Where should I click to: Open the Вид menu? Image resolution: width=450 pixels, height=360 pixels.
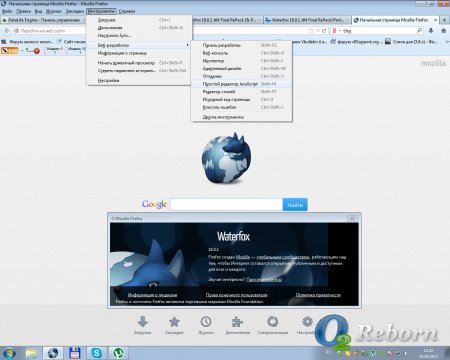[38, 11]
